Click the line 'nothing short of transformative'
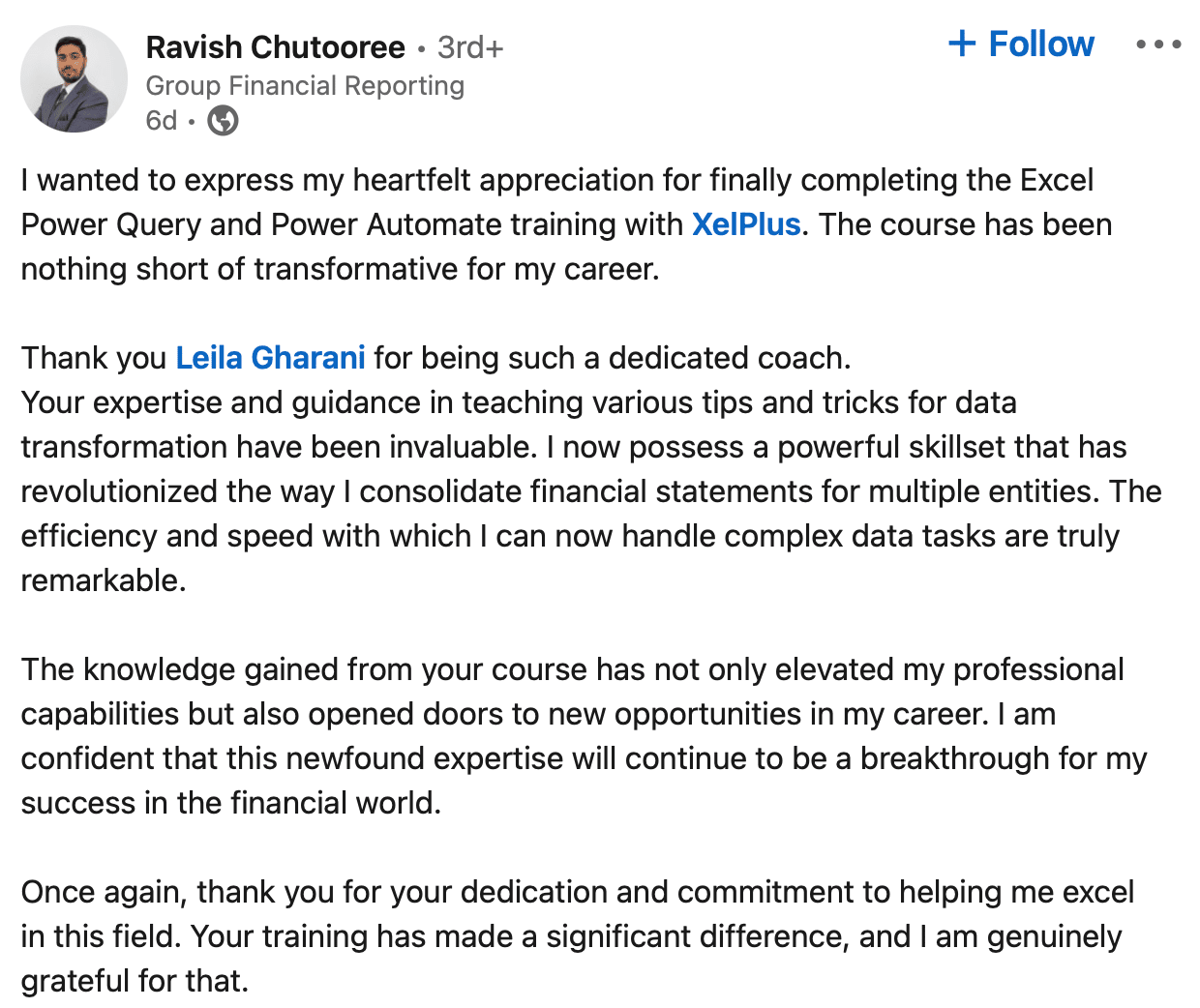 click(x=341, y=269)
